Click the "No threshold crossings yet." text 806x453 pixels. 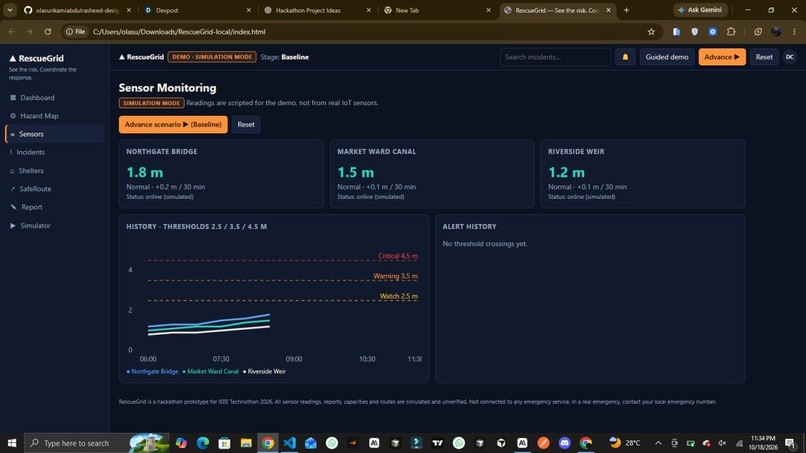pos(485,244)
